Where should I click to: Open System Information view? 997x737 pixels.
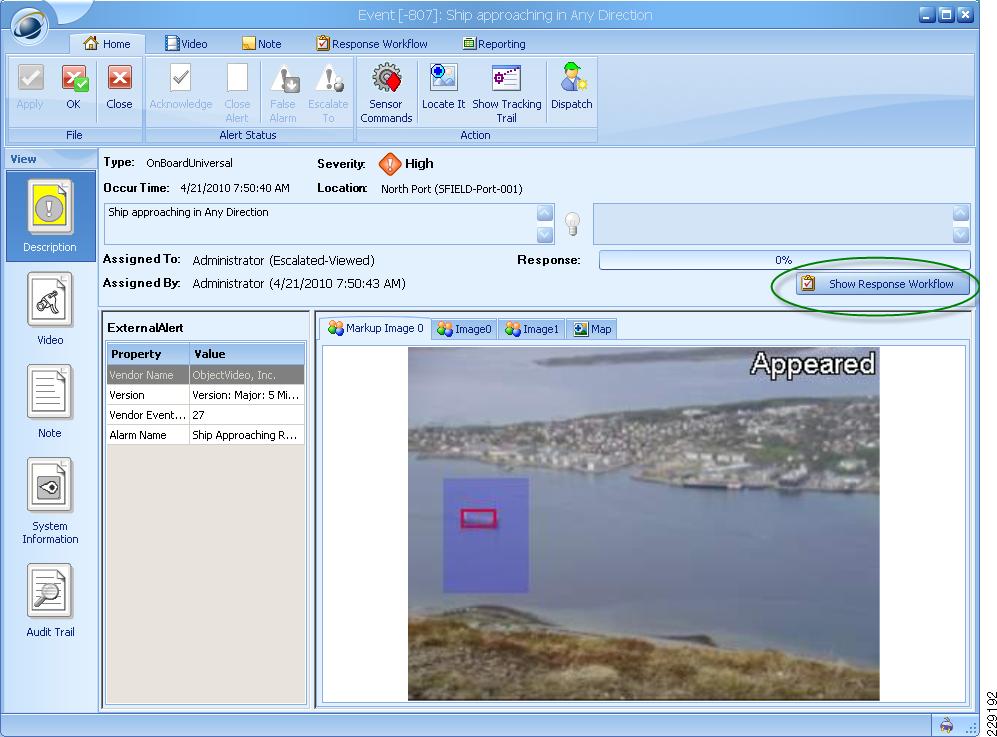coord(50,501)
